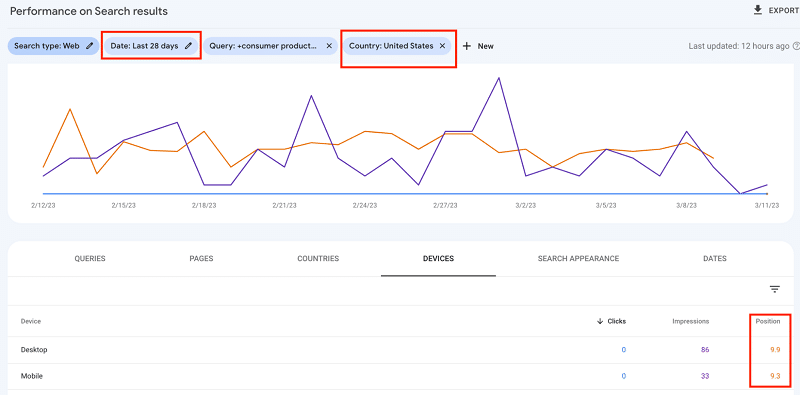This screenshot has height=395, width=800.
Task: Click the Device column header
Action: pos(31,322)
